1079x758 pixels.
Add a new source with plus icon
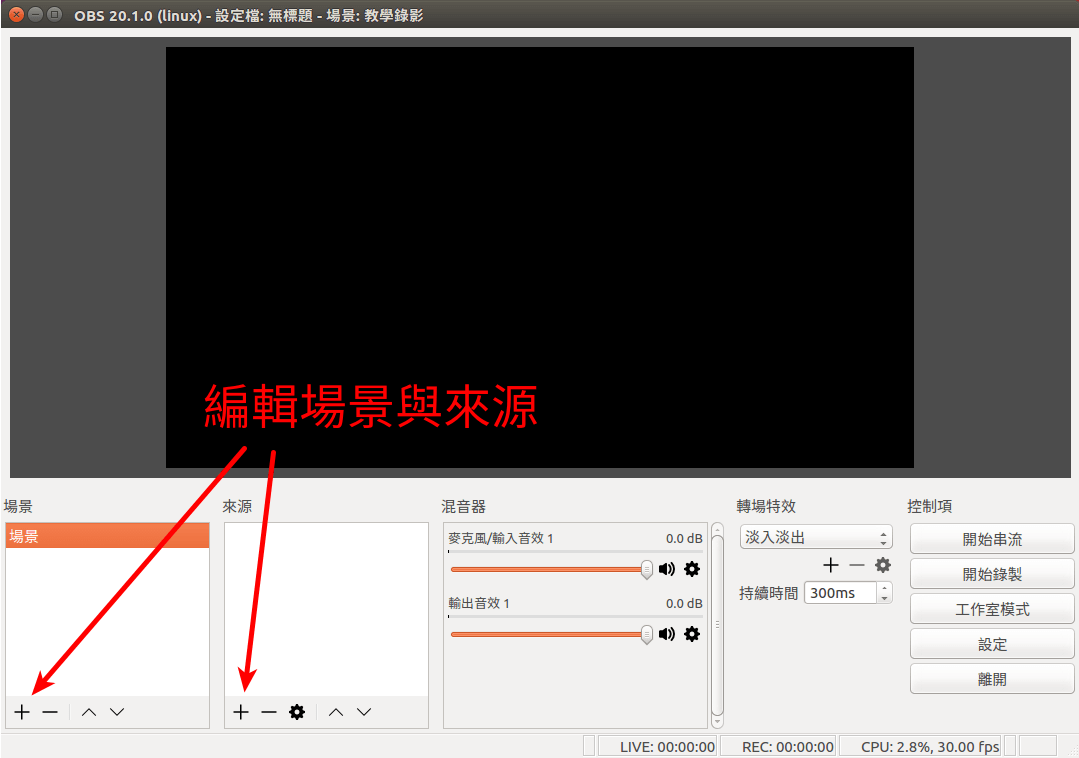point(240,712)
